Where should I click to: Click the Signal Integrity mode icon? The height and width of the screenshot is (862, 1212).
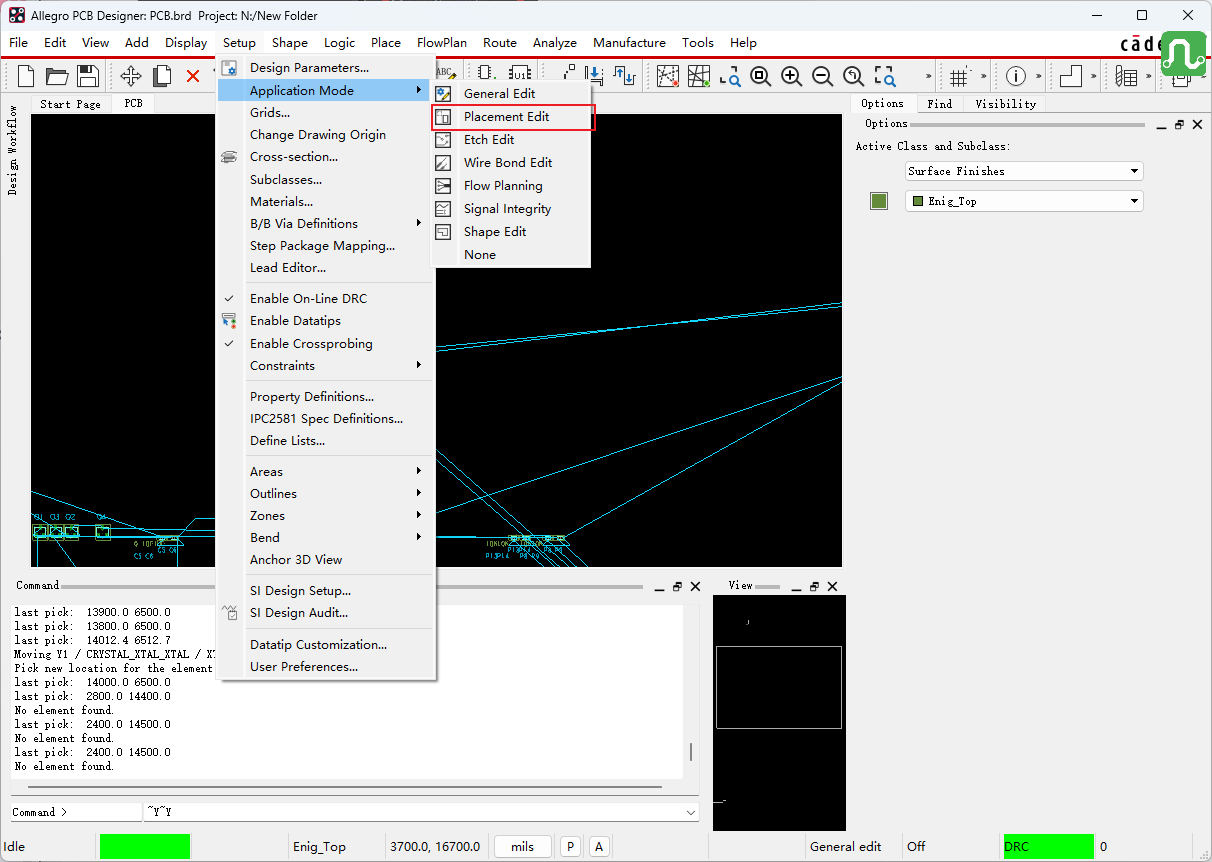tap(444, 208)
